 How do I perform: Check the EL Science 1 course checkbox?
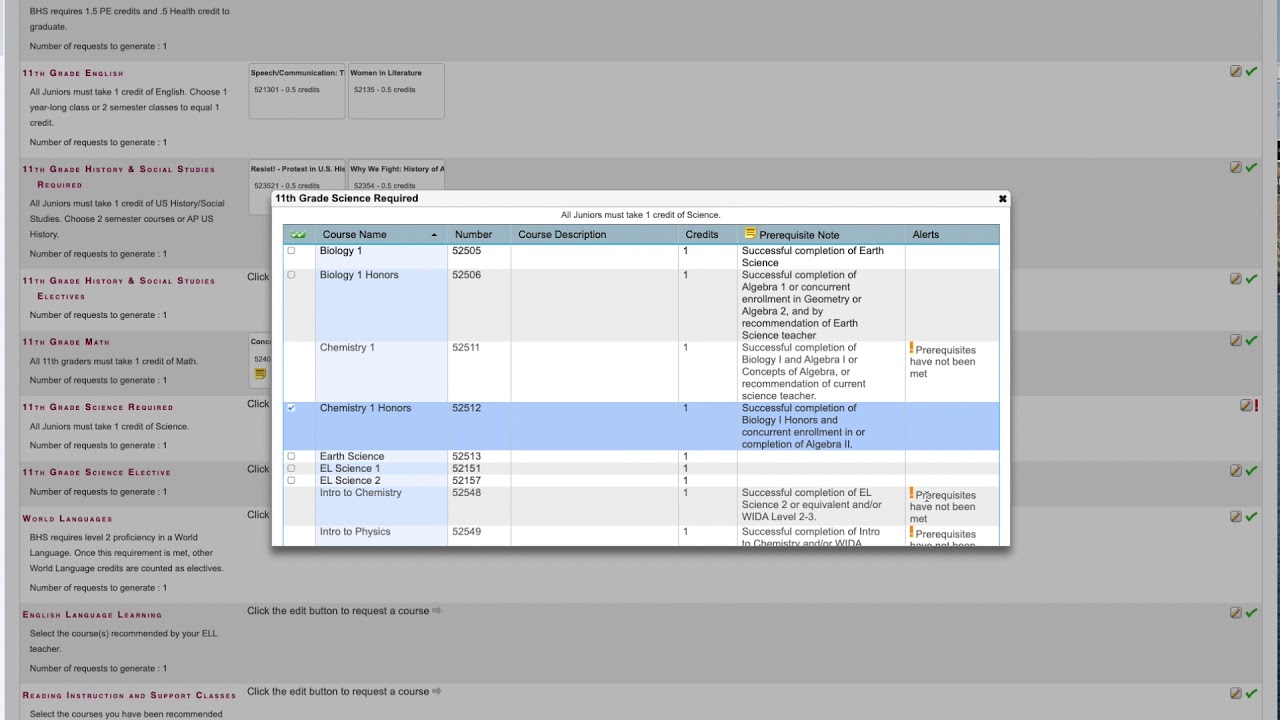coord(291,468)
